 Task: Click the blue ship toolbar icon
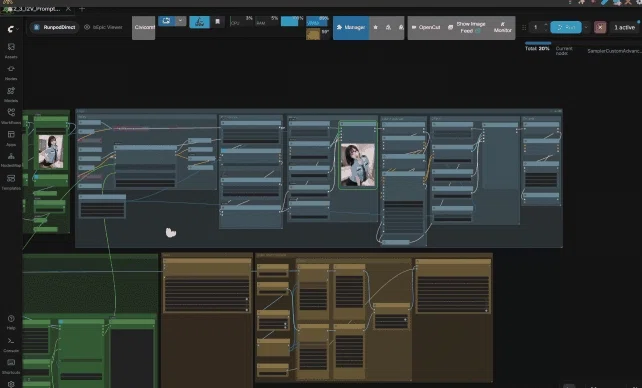tap(199, 22)
